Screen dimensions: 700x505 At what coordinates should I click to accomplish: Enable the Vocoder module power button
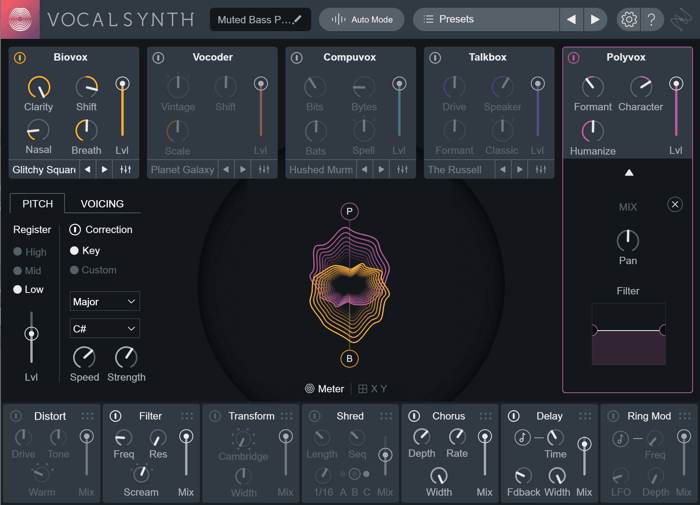(158, 58)
